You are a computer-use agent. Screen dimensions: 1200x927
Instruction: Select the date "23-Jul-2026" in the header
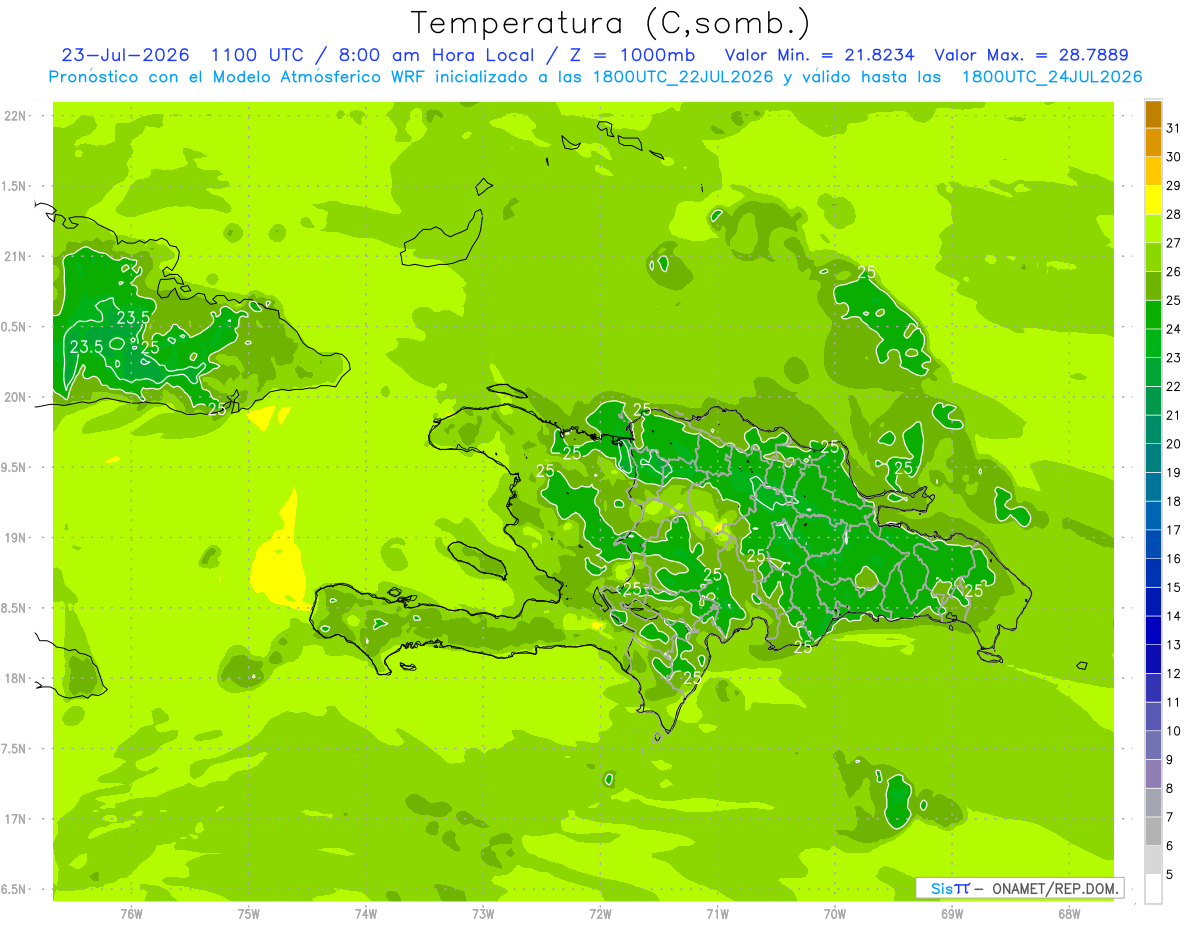[x=127, y=55]
